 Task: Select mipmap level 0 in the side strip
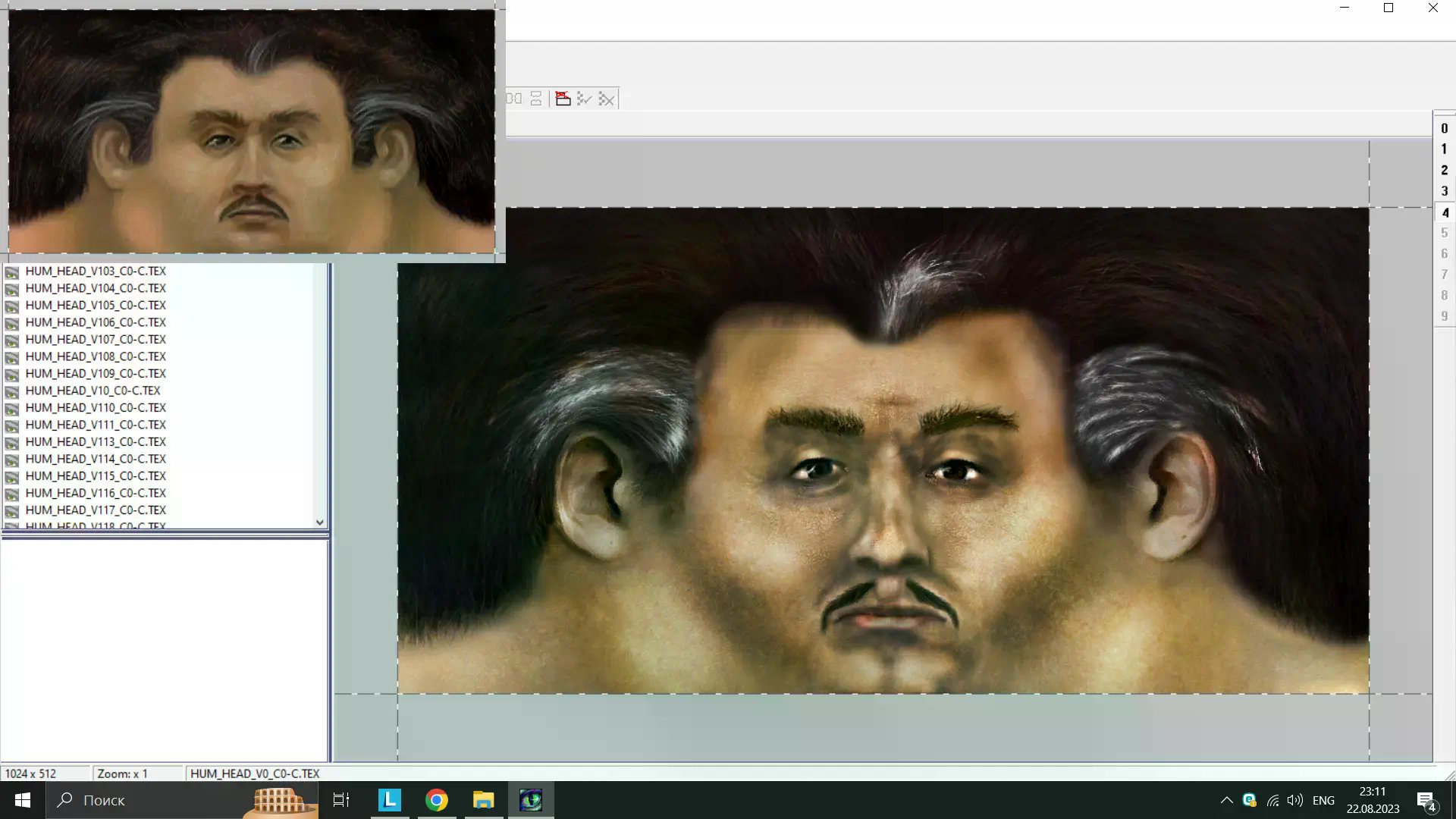(x=1444, y=128)
